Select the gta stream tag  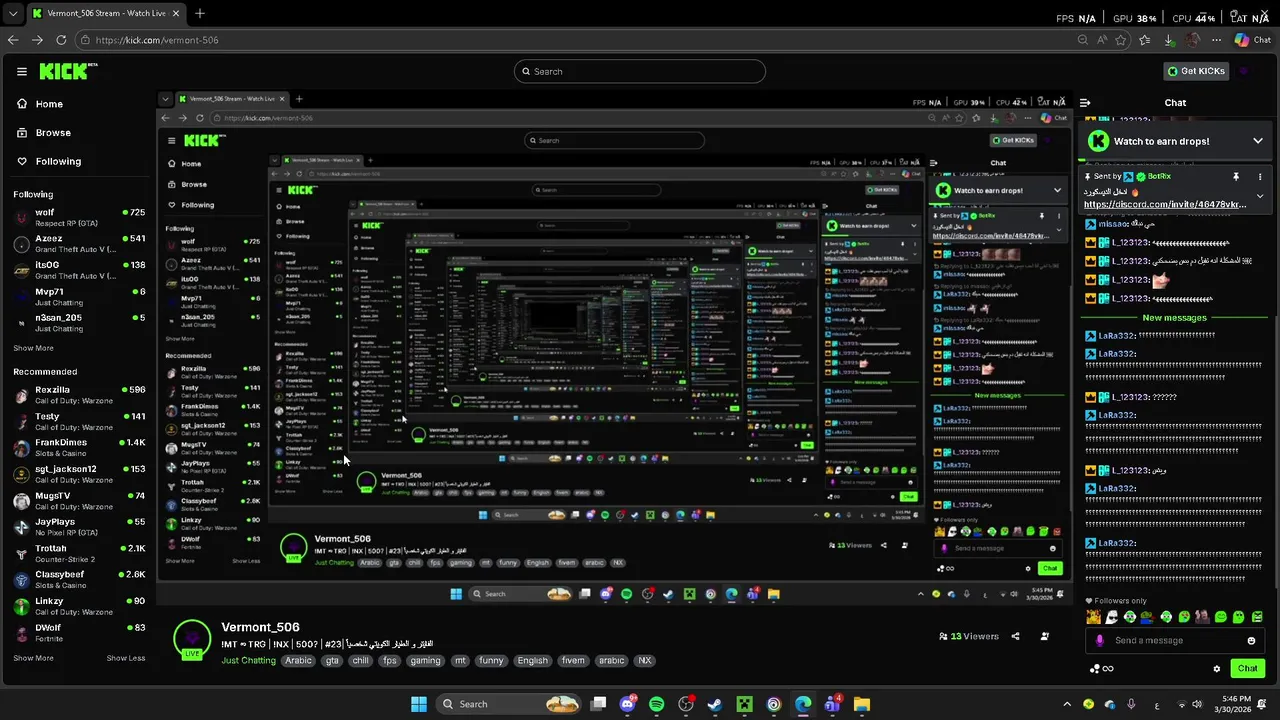pos(332,661)
